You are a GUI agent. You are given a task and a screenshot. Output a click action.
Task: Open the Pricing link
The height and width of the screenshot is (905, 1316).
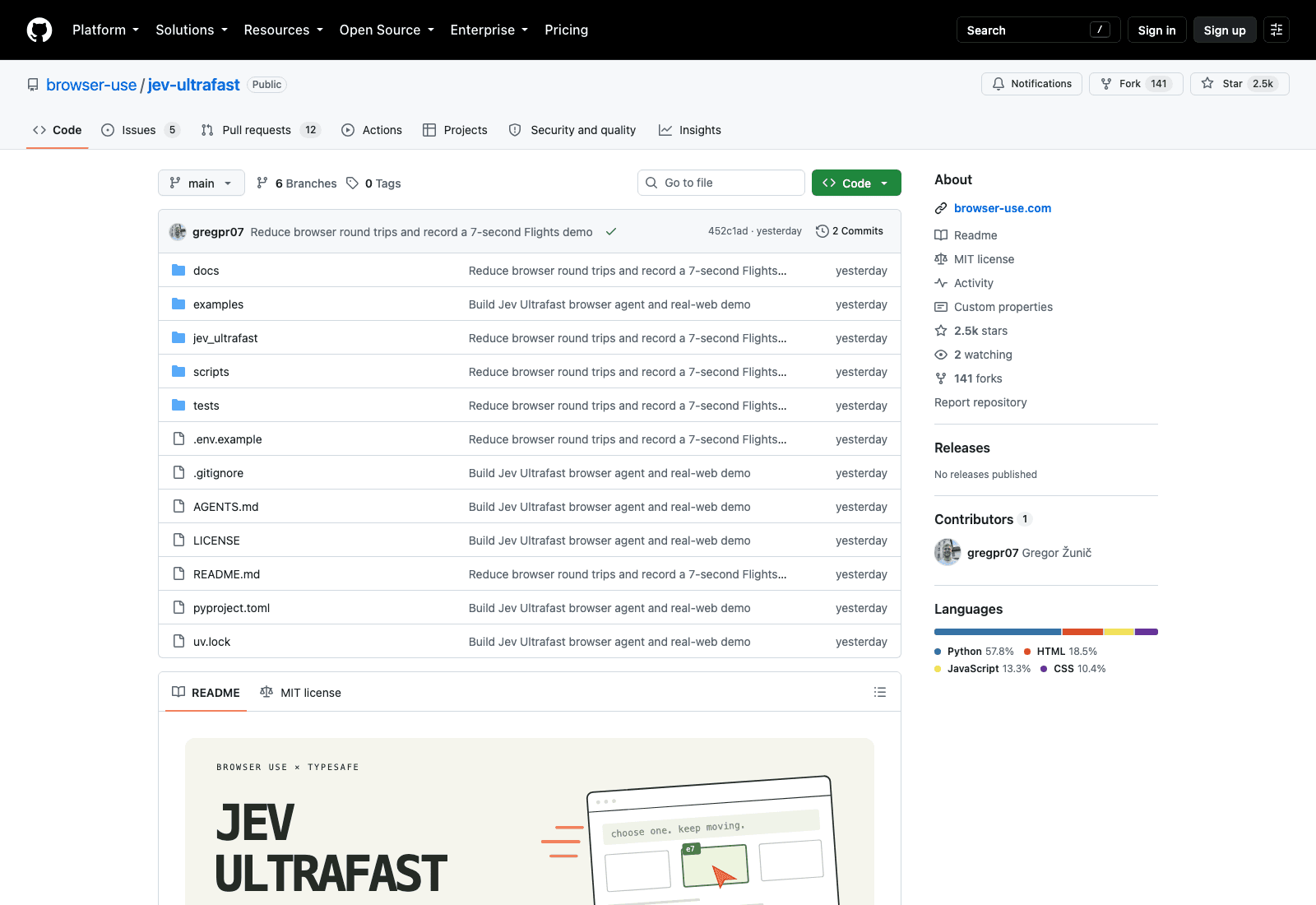pos(566,30)
